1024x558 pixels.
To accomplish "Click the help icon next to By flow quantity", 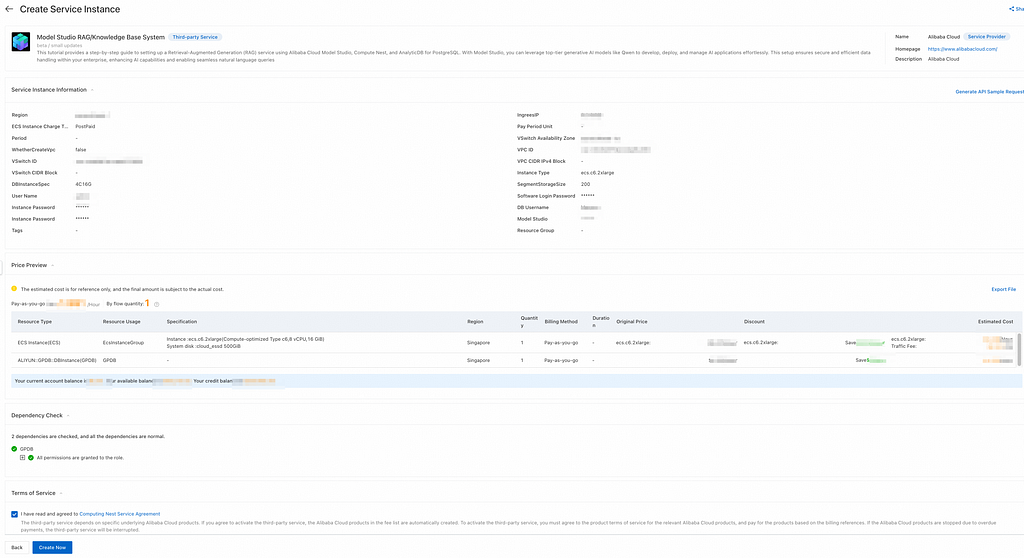I will click(x=157, y=304).
